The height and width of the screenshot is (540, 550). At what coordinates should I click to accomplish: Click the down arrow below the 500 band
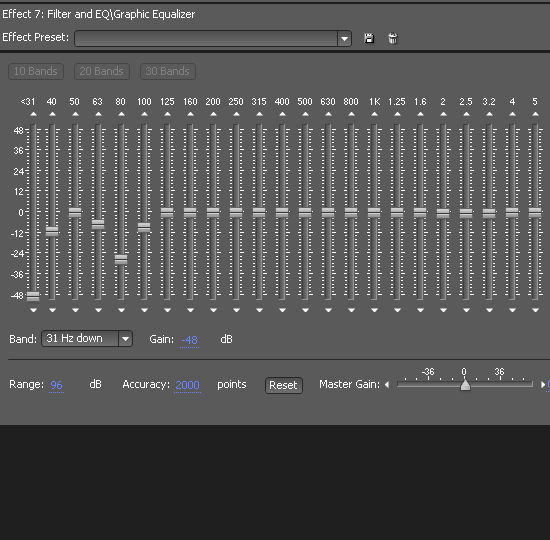305,310
